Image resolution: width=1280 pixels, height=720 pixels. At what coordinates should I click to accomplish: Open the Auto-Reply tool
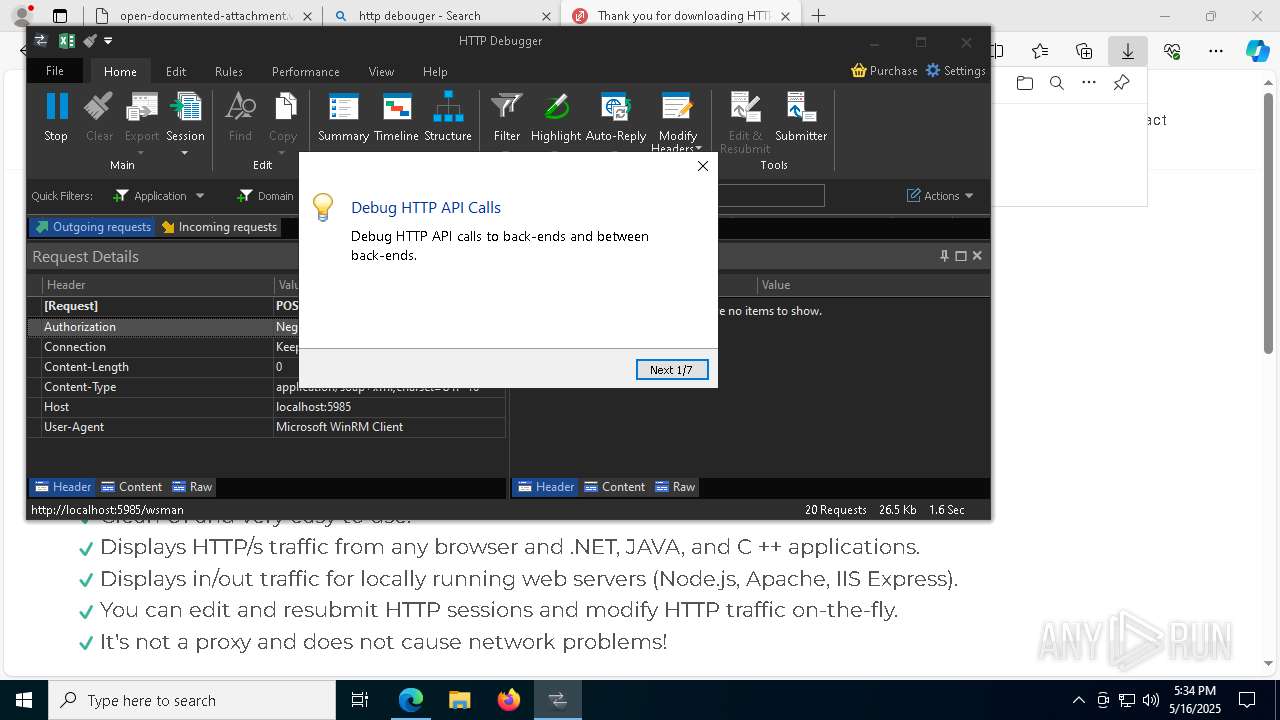click(x=616, y=116)
